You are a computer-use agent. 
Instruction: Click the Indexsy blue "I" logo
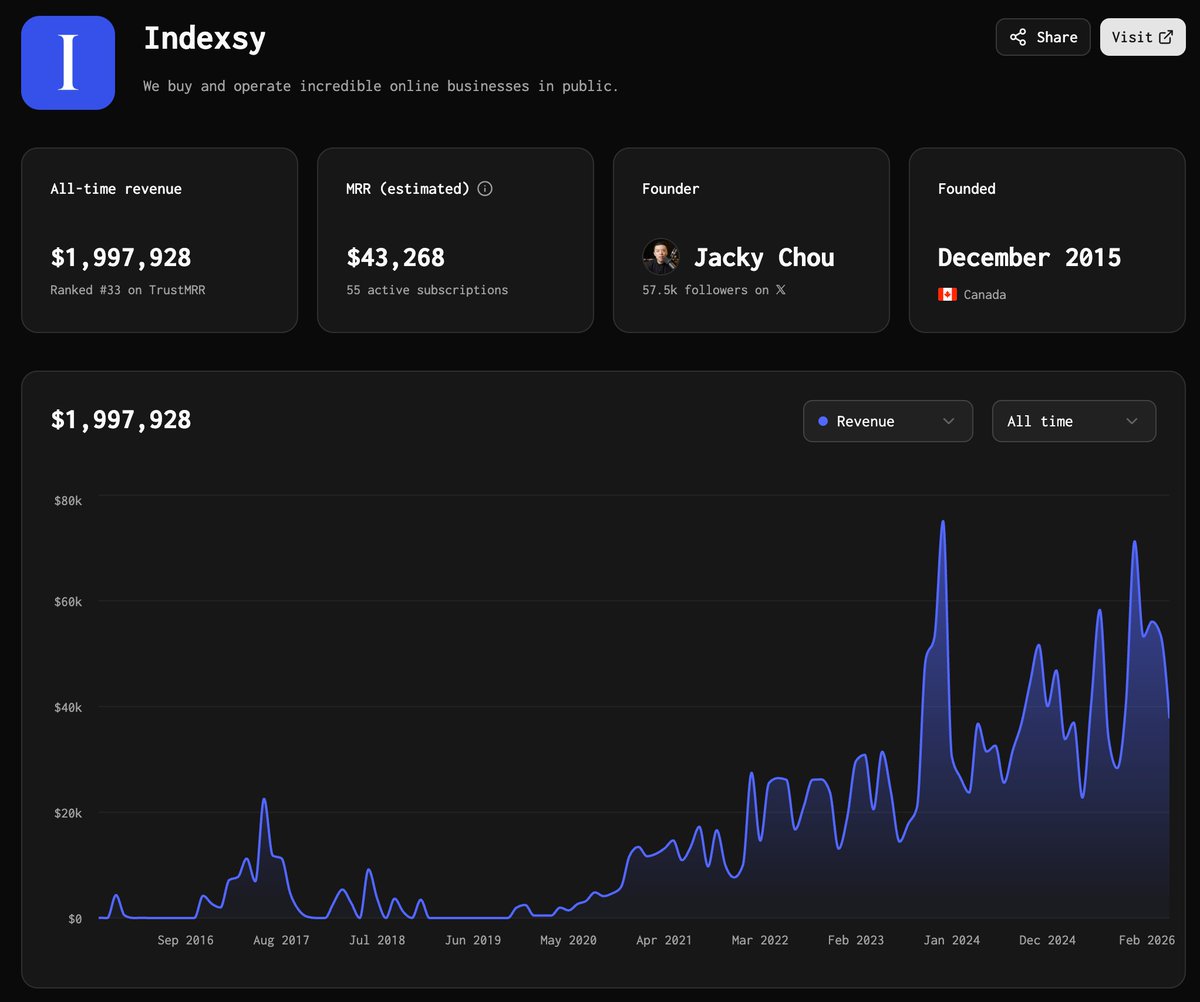click(67, 62)
